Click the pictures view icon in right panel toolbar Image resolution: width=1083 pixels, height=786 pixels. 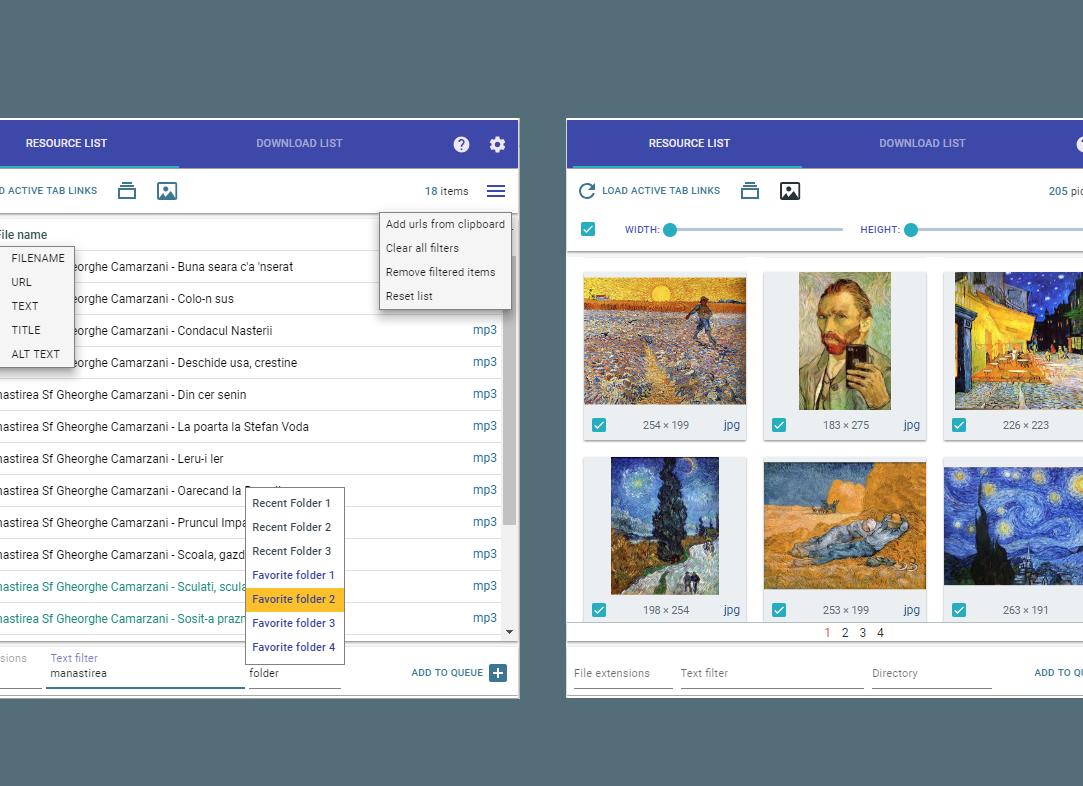790,191
